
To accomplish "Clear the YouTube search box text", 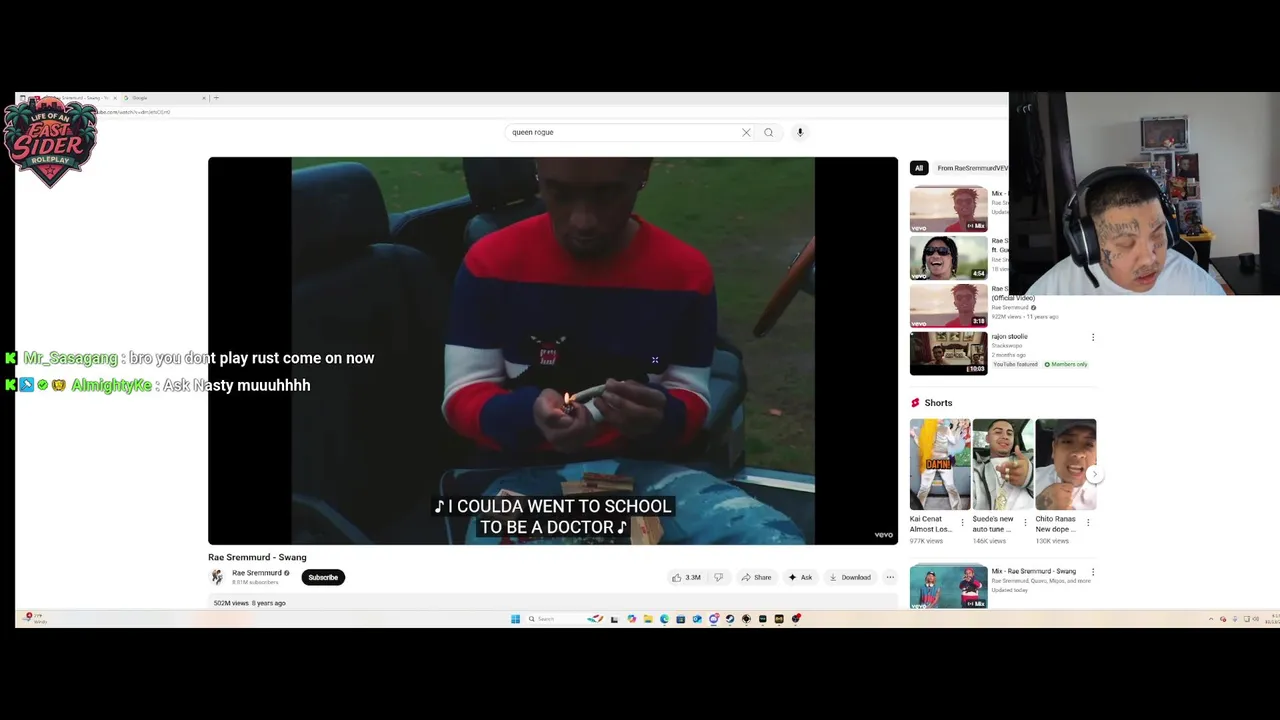I will click(746, 132).
